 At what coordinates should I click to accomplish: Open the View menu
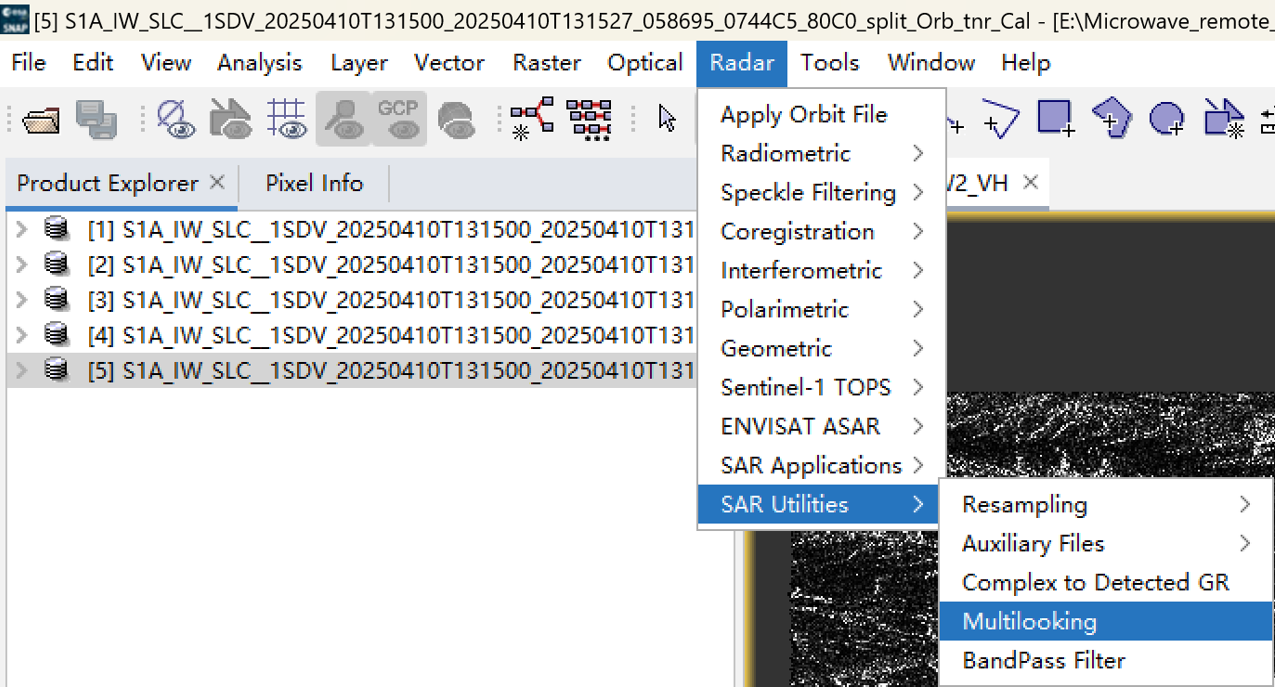(166, 63)
